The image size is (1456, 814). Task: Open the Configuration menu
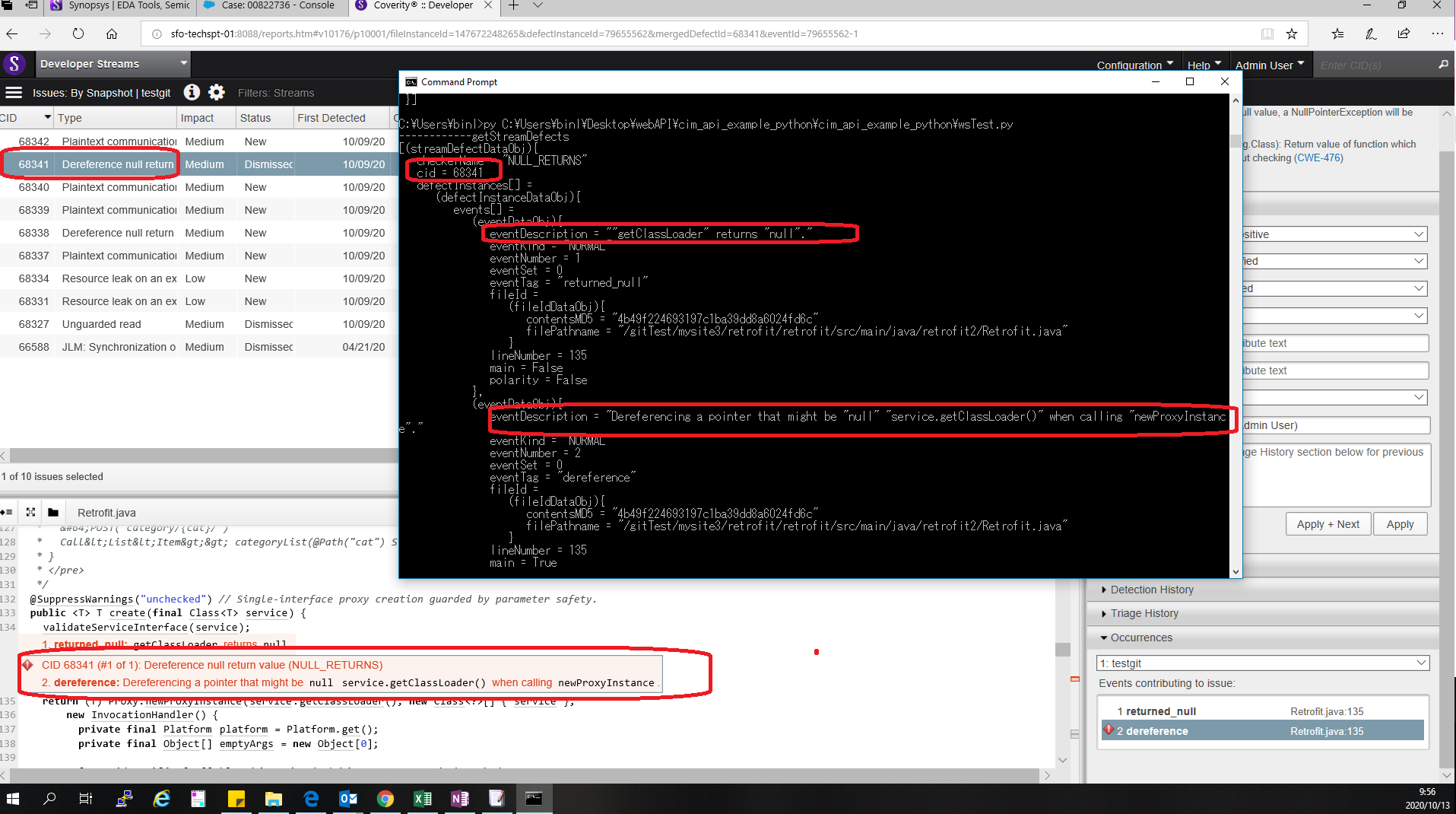point(1135,65)
